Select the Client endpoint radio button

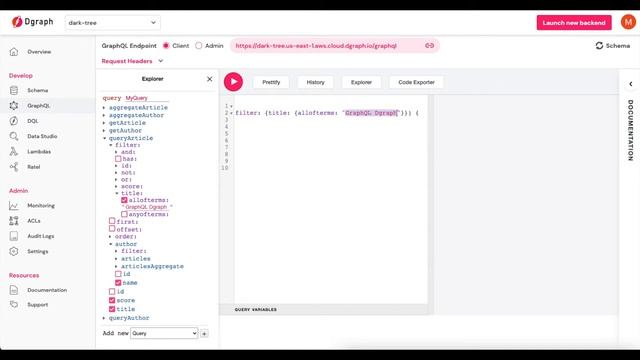pyautogui.click(x=166, y=46)
